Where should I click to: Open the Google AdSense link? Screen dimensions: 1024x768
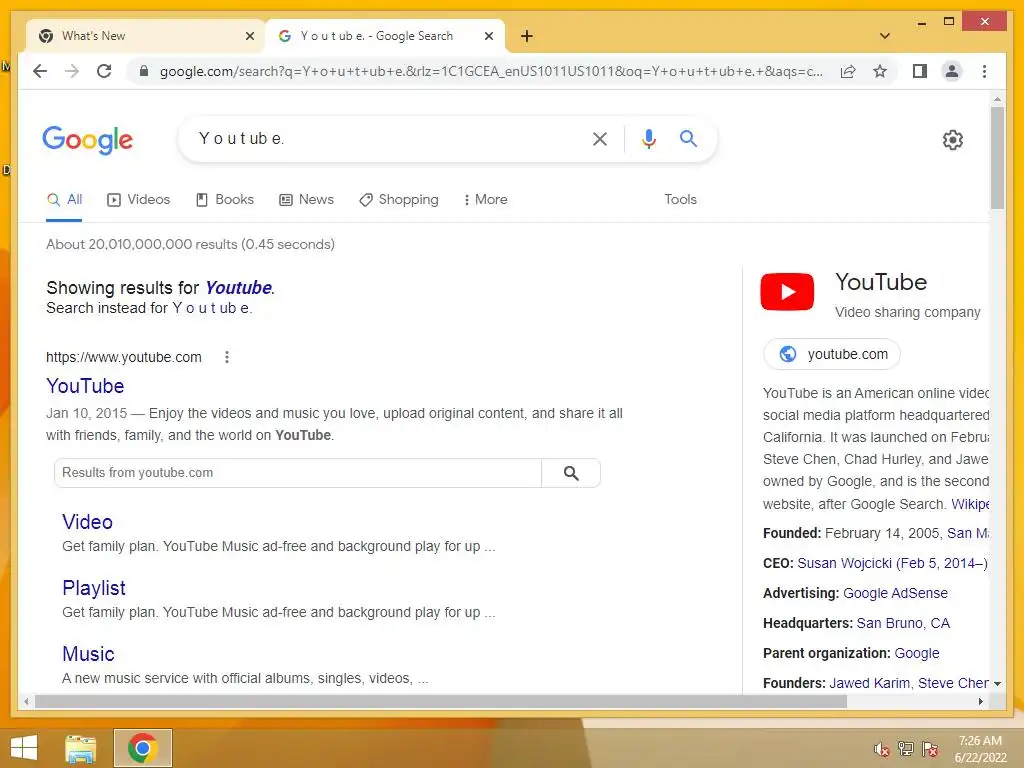pos(895,593)
